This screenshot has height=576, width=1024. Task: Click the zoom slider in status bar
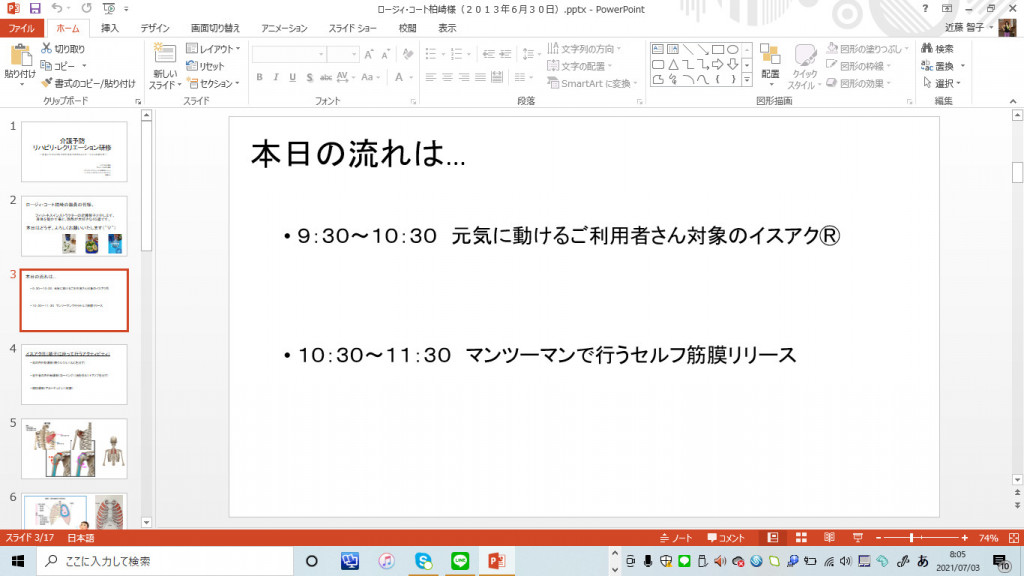[x=912, y=537]
